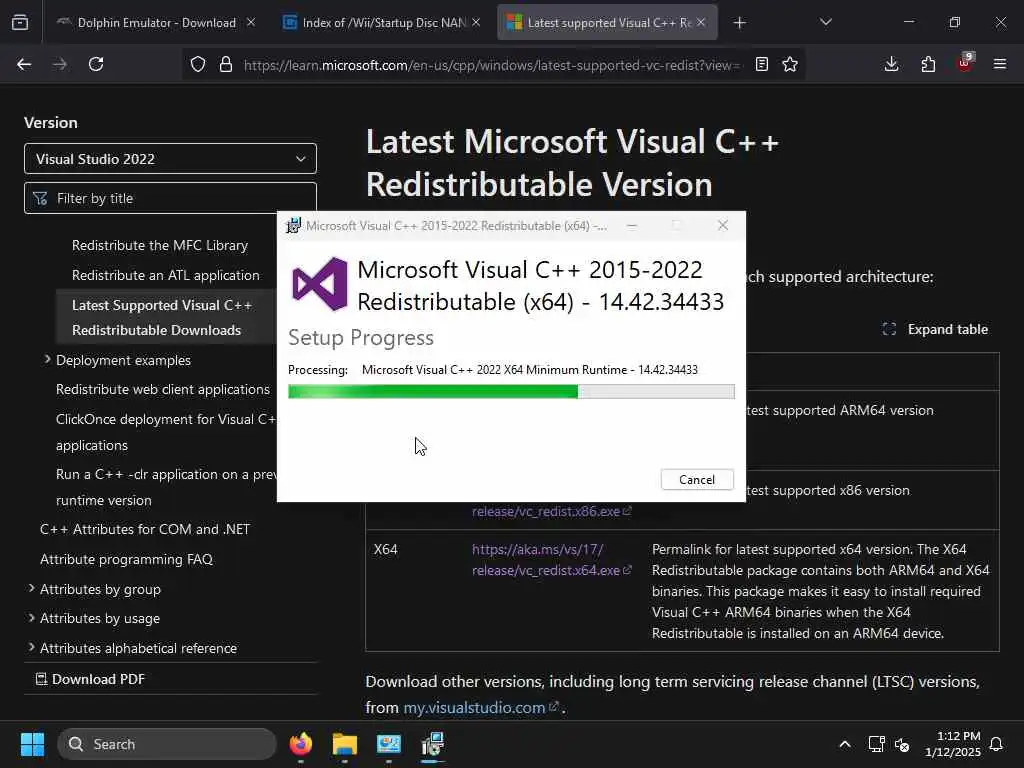Open Attribute programming FAQ

[126, 559]
